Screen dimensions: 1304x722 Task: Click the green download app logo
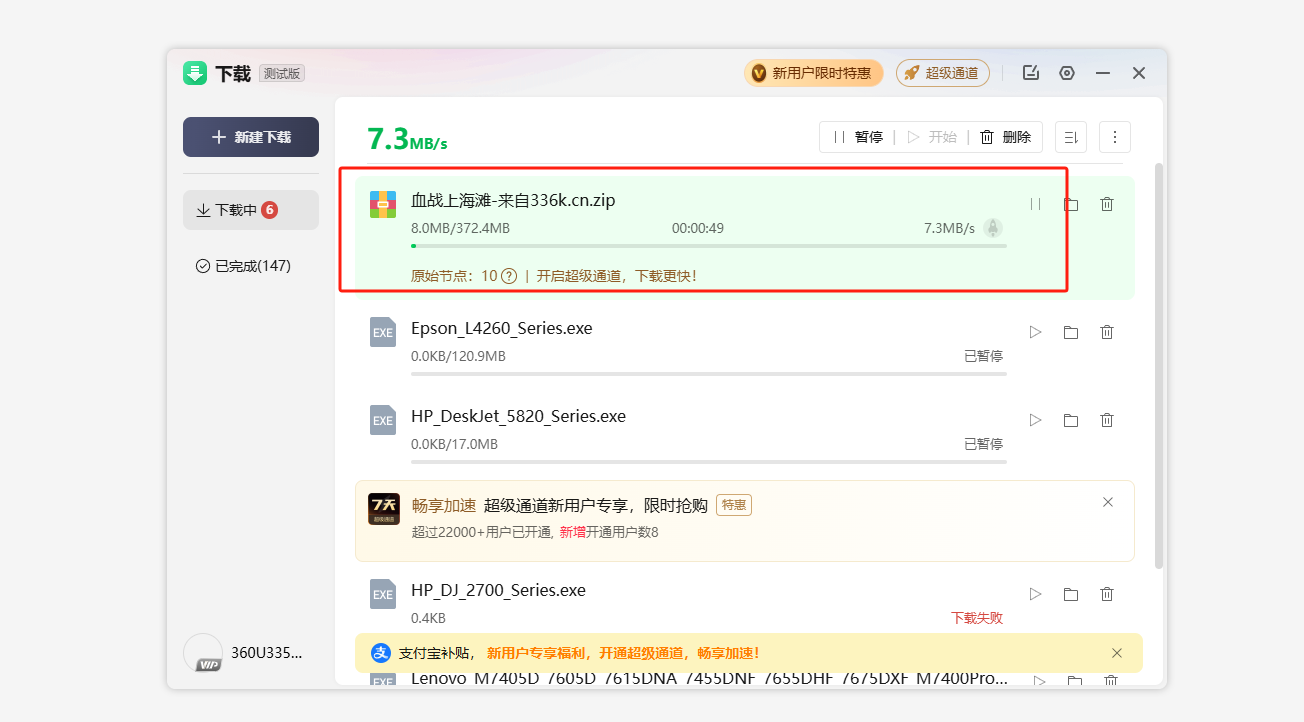194,73
